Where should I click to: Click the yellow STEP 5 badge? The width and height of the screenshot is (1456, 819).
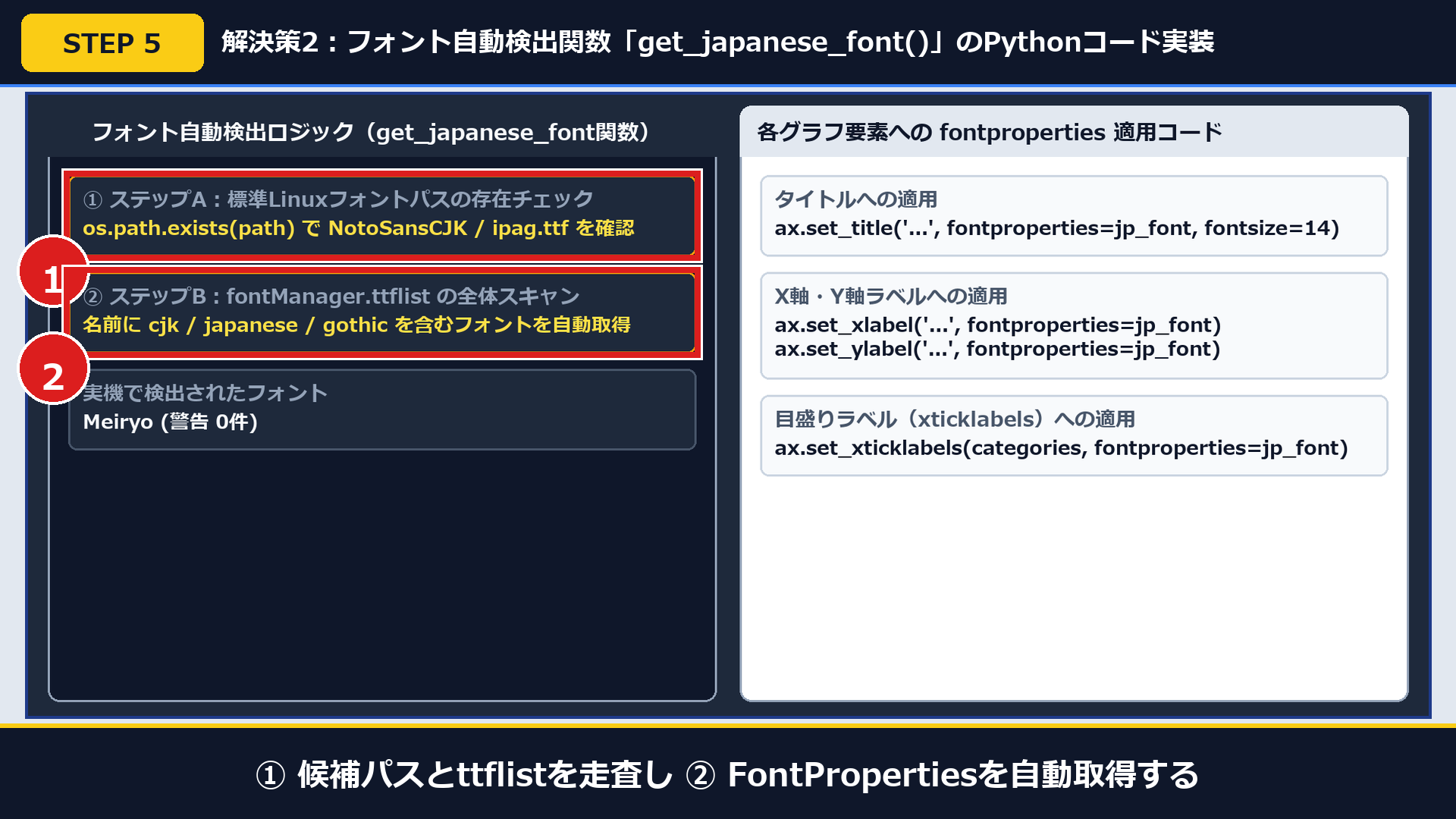112,43
